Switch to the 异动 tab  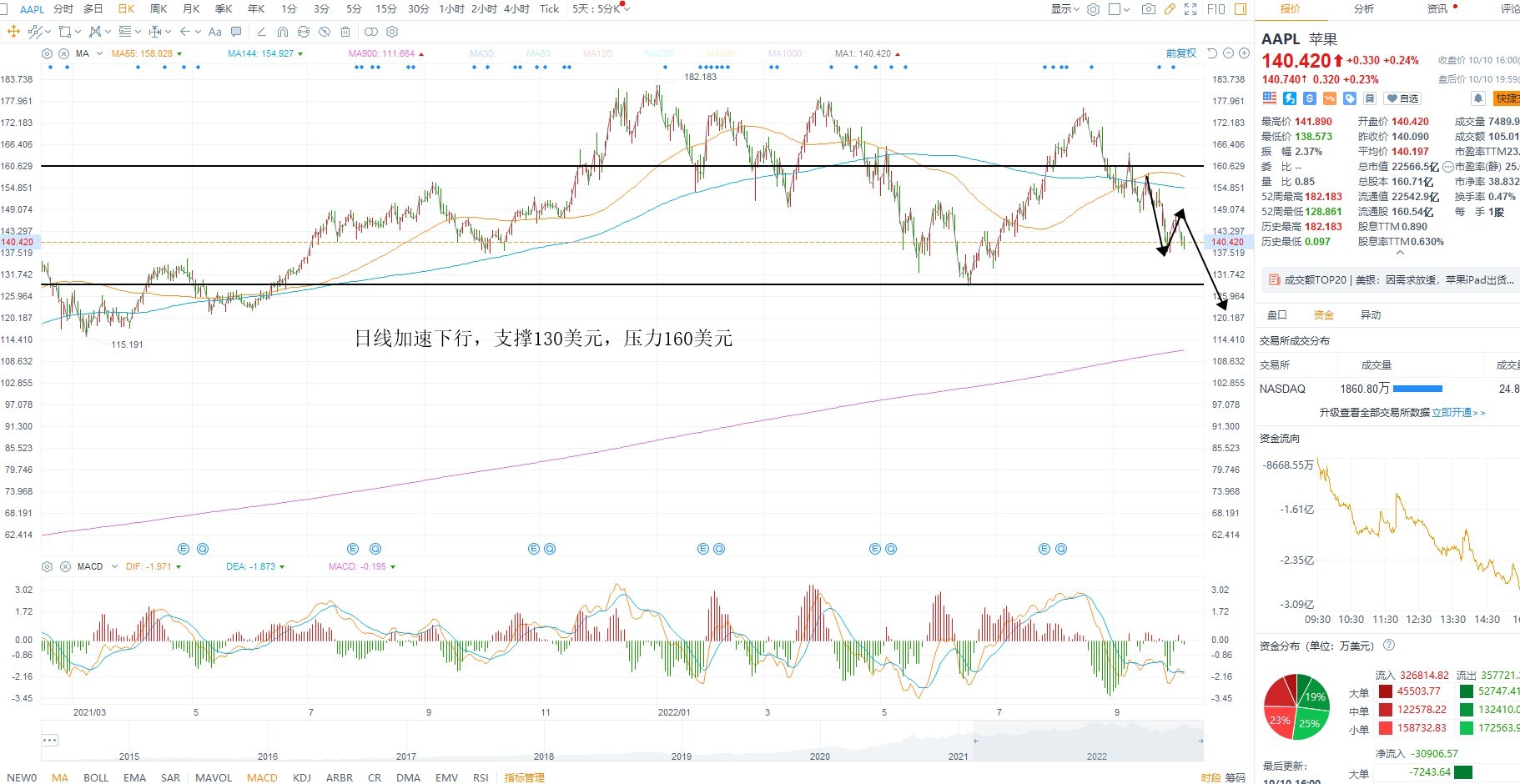tap(1371, 315)
